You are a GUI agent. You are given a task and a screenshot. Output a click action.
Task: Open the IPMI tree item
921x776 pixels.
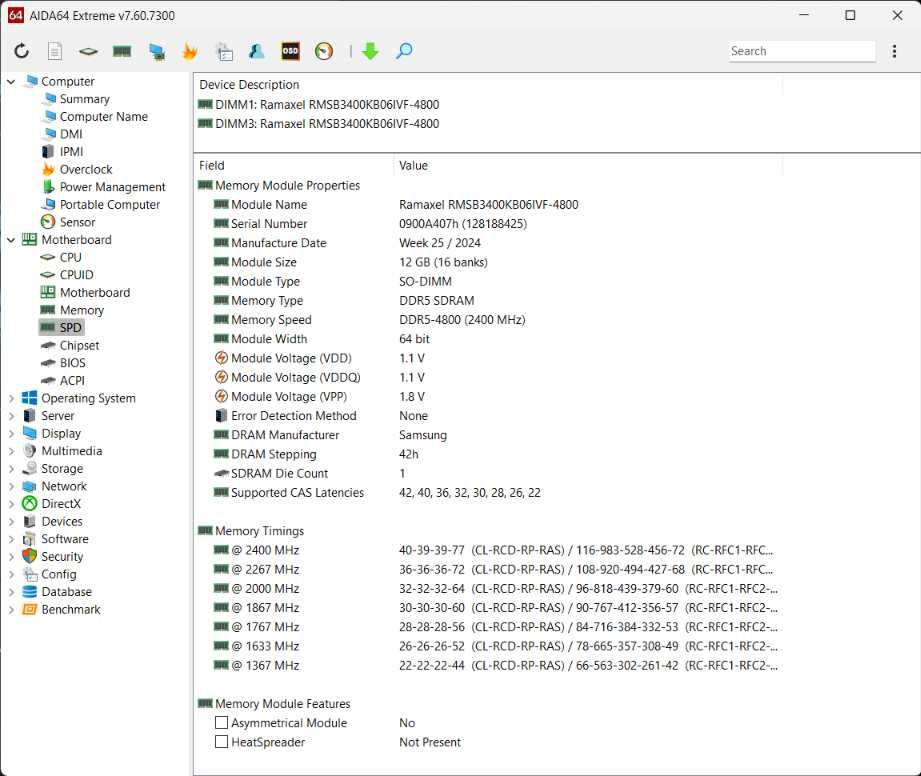[71, 152]
